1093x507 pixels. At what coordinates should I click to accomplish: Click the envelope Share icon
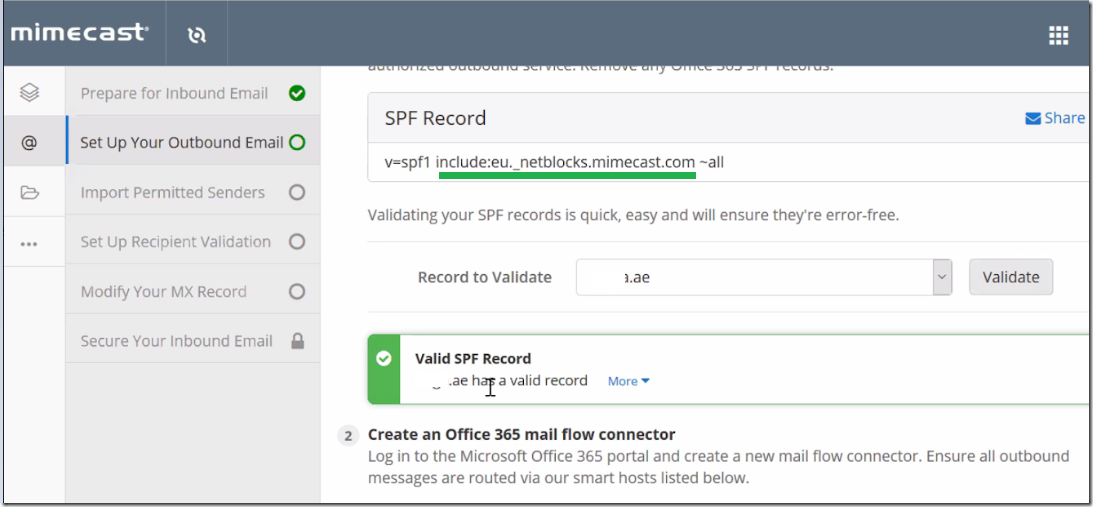click(1032, 119)
